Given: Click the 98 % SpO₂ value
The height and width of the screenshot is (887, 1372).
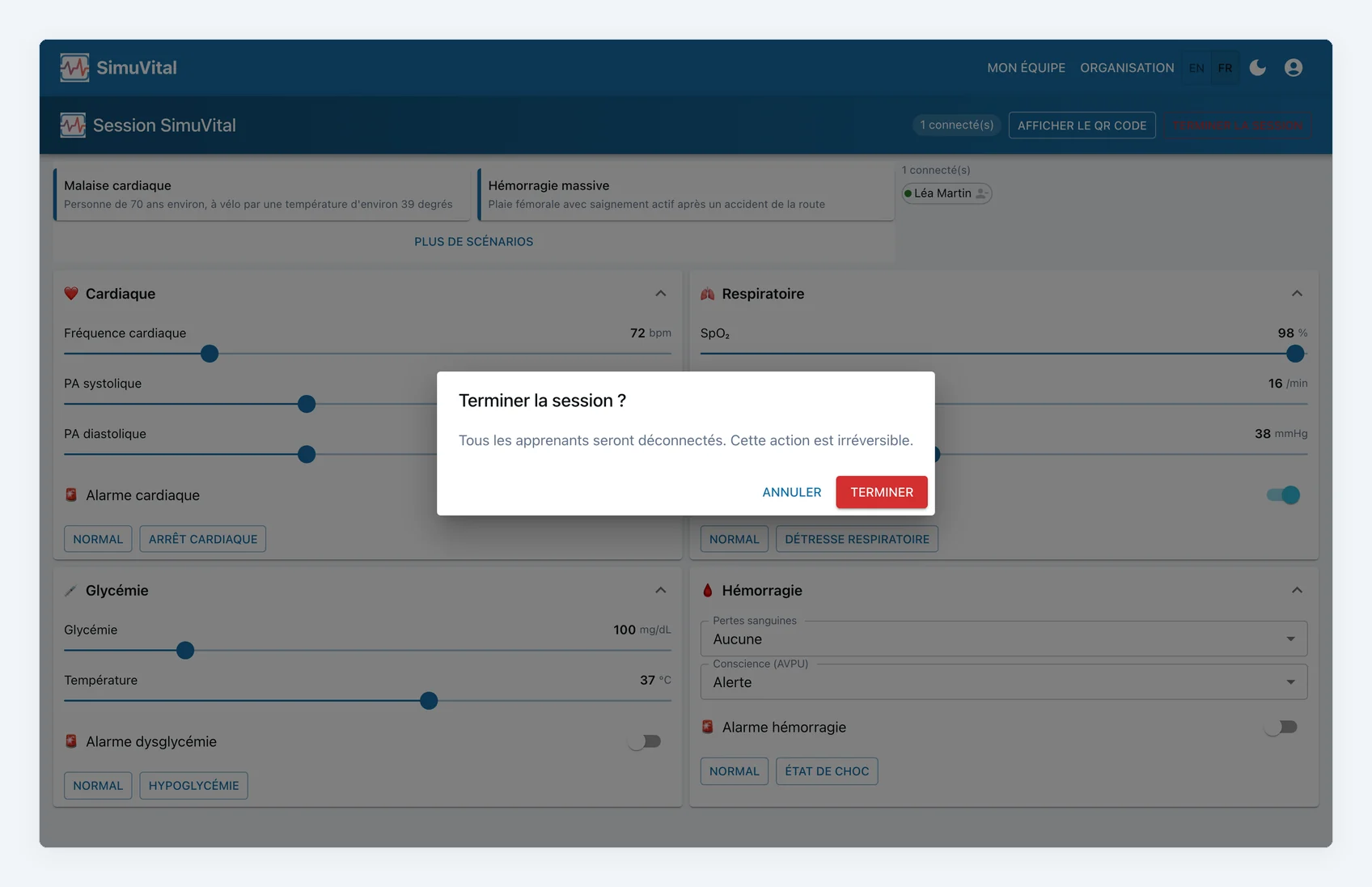Looking at the screenshot, I should tap(1293, 333).
